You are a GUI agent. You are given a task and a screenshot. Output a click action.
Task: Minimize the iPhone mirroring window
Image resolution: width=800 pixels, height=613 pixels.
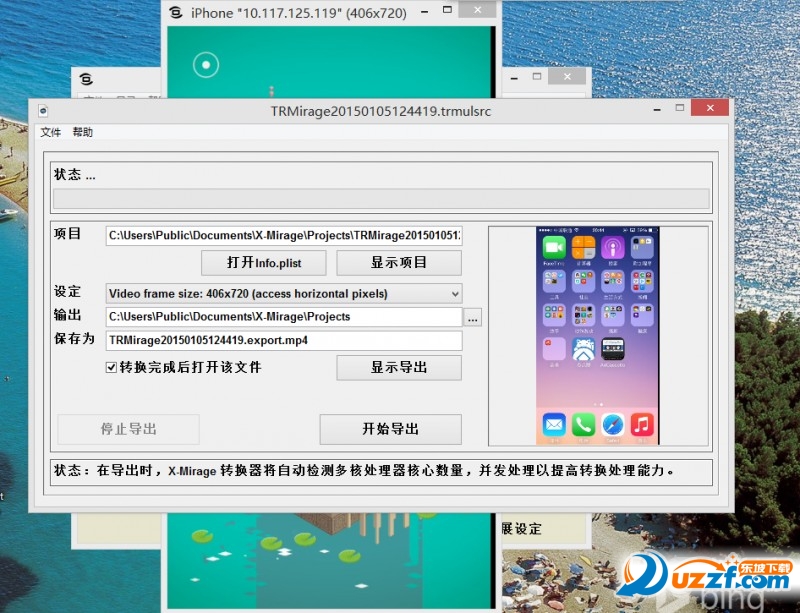click(424, 10)
